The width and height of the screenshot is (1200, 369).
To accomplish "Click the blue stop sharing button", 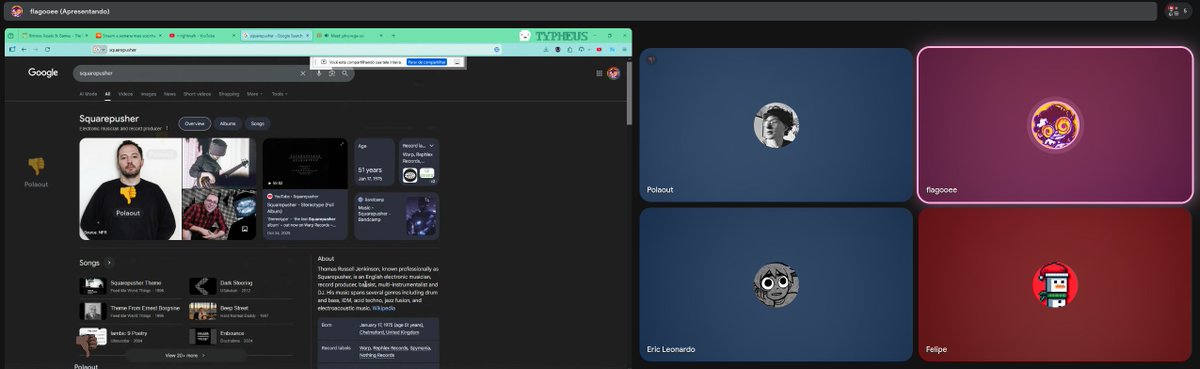I will pos(426,62).
